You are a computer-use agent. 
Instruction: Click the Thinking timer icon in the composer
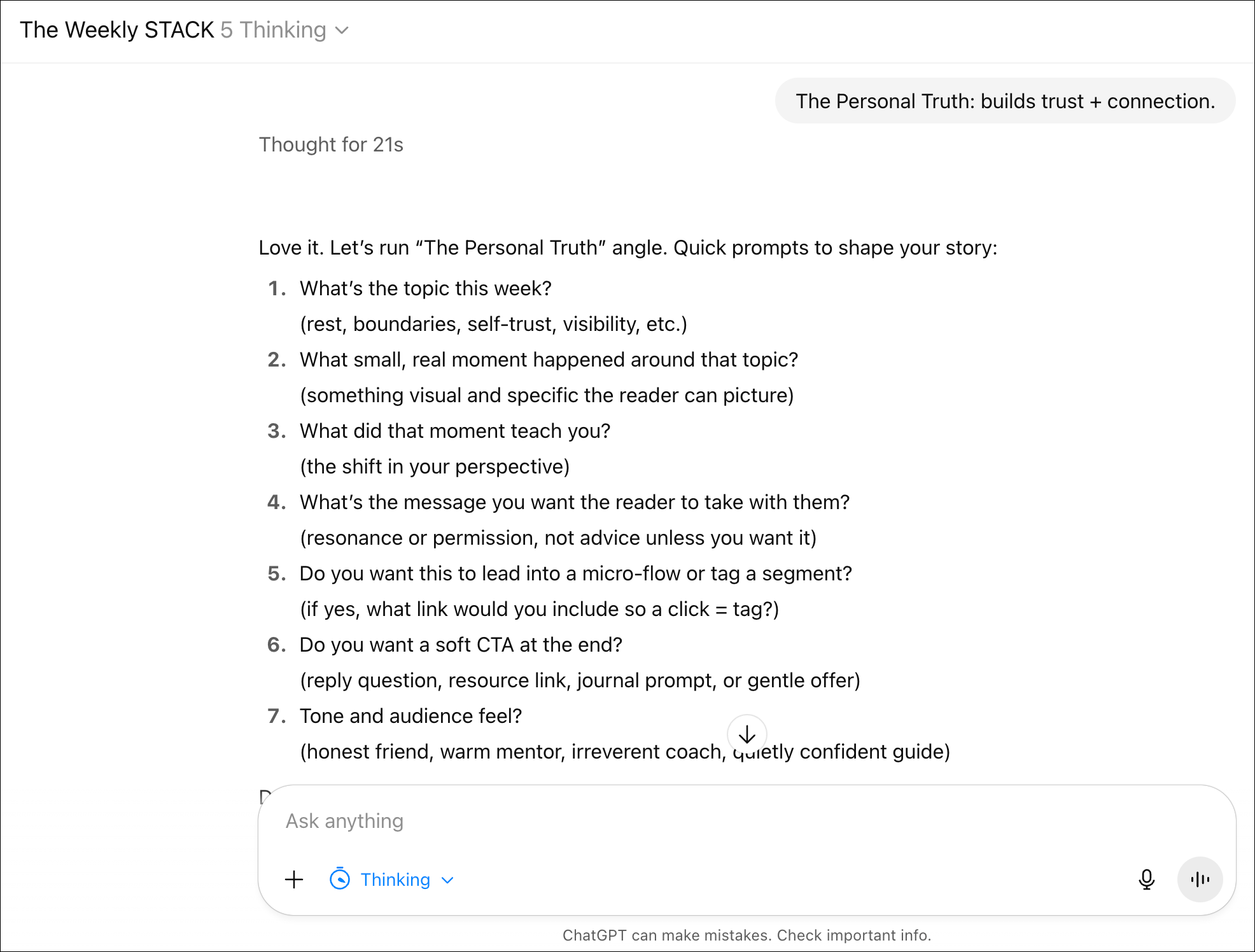tap(340, 880)
